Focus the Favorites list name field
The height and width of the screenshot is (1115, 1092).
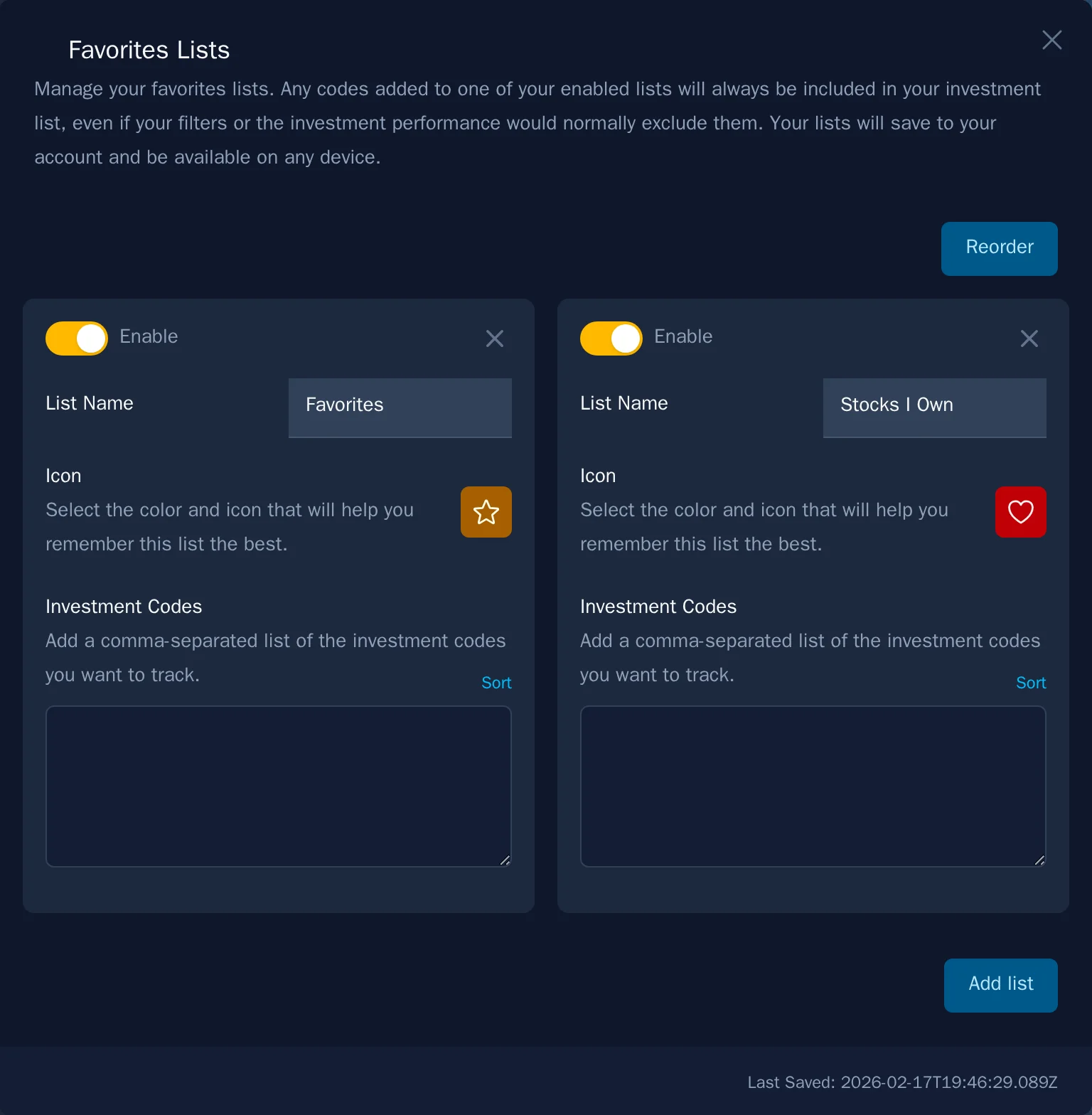click(400, 407)
